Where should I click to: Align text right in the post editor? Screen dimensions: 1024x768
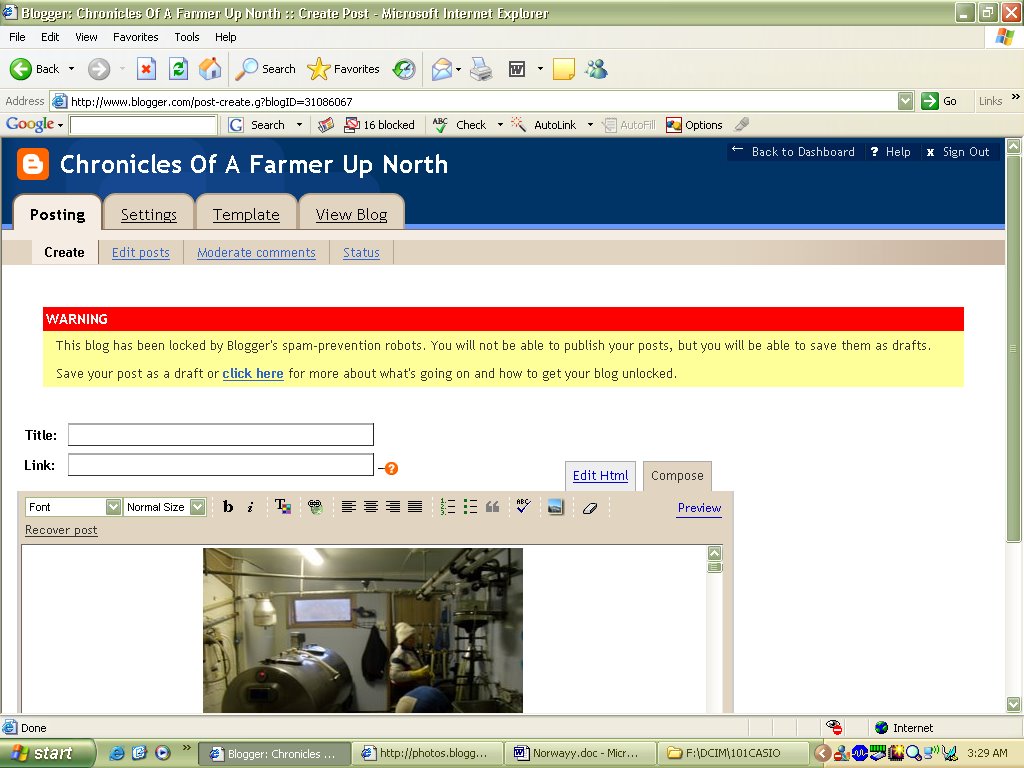coord(393,507)
